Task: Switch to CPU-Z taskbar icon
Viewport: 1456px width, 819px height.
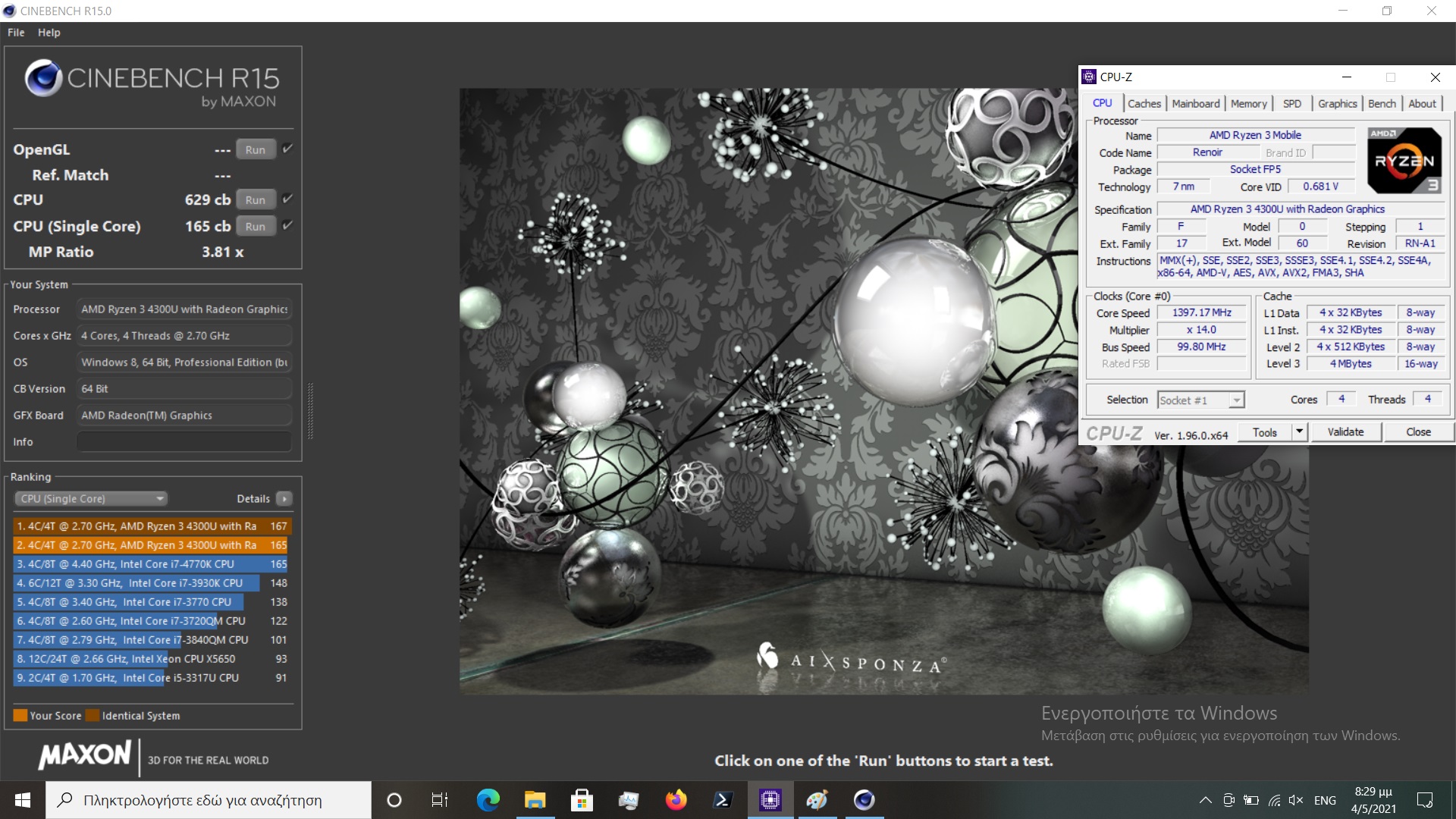Action: click(x=770, y=800)
